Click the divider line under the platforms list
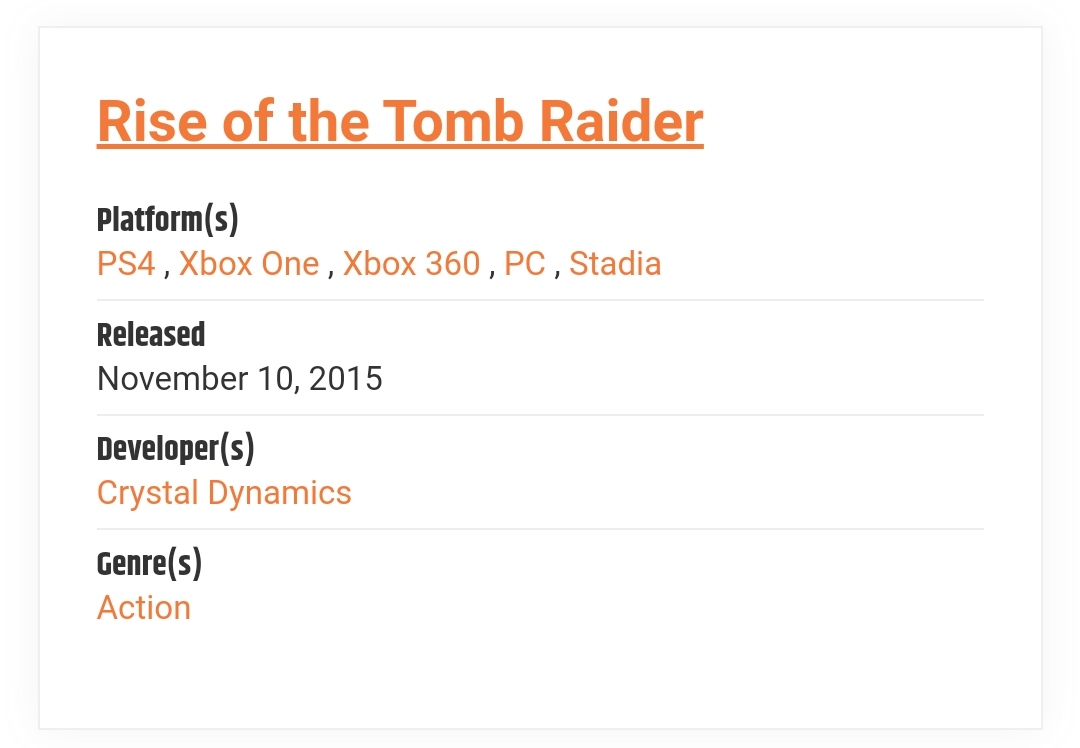The image size is (1080, 748). [x=540, y=300]
